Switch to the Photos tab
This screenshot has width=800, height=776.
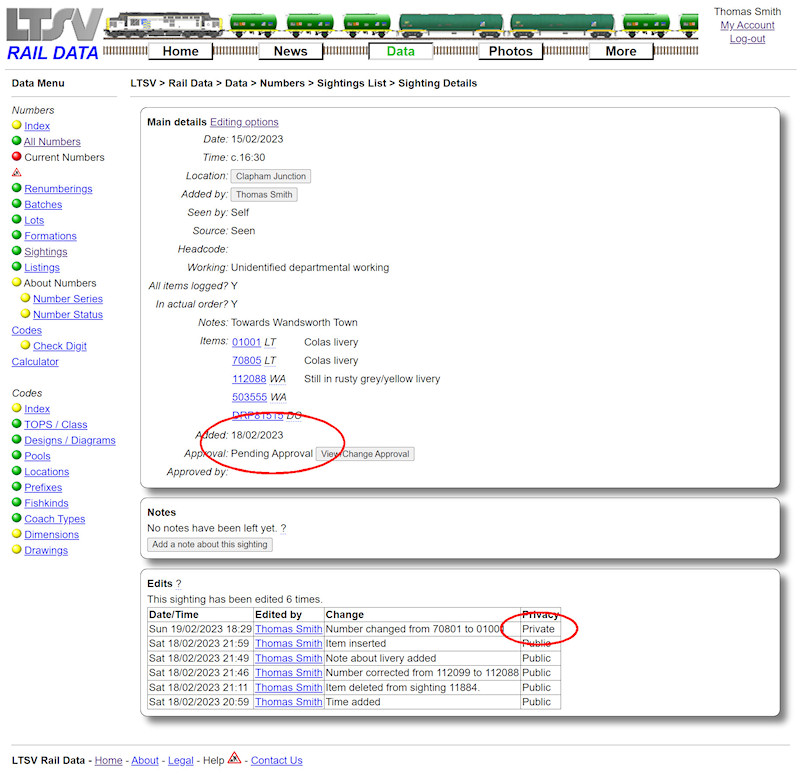pos(510,50)
